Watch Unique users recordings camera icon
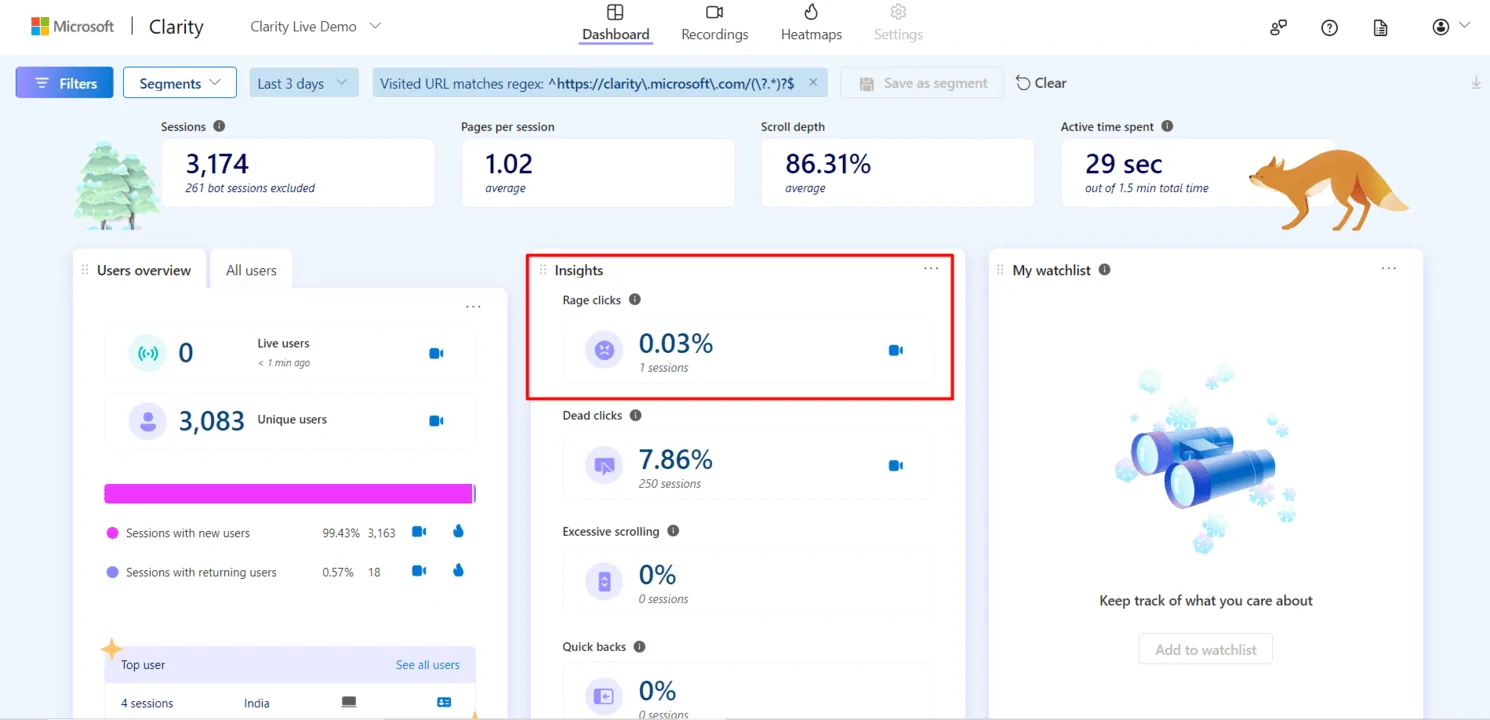The width and height of the screenshot is (1490, 720). pos(436,421)
